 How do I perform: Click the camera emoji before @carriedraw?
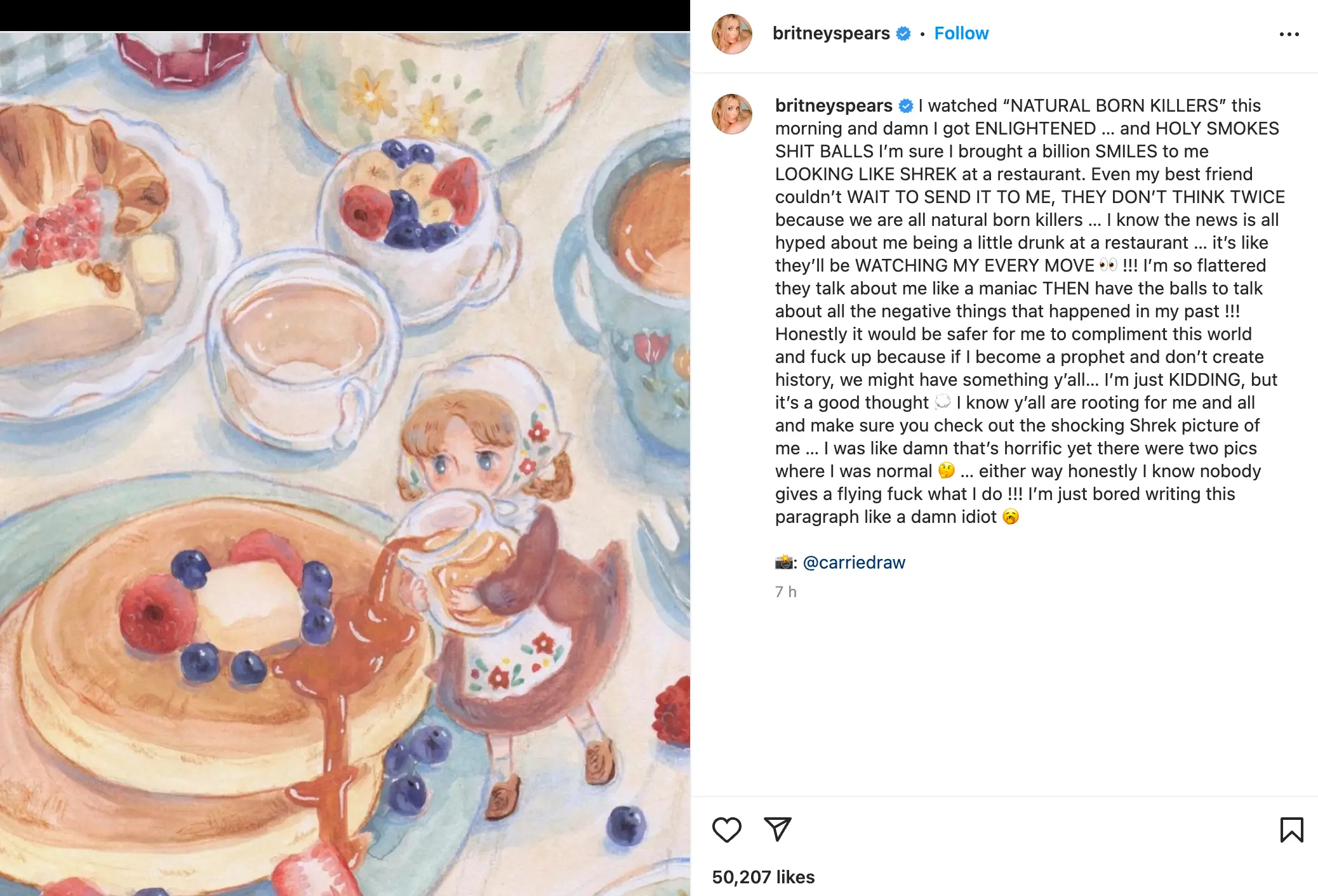[783, 562]
